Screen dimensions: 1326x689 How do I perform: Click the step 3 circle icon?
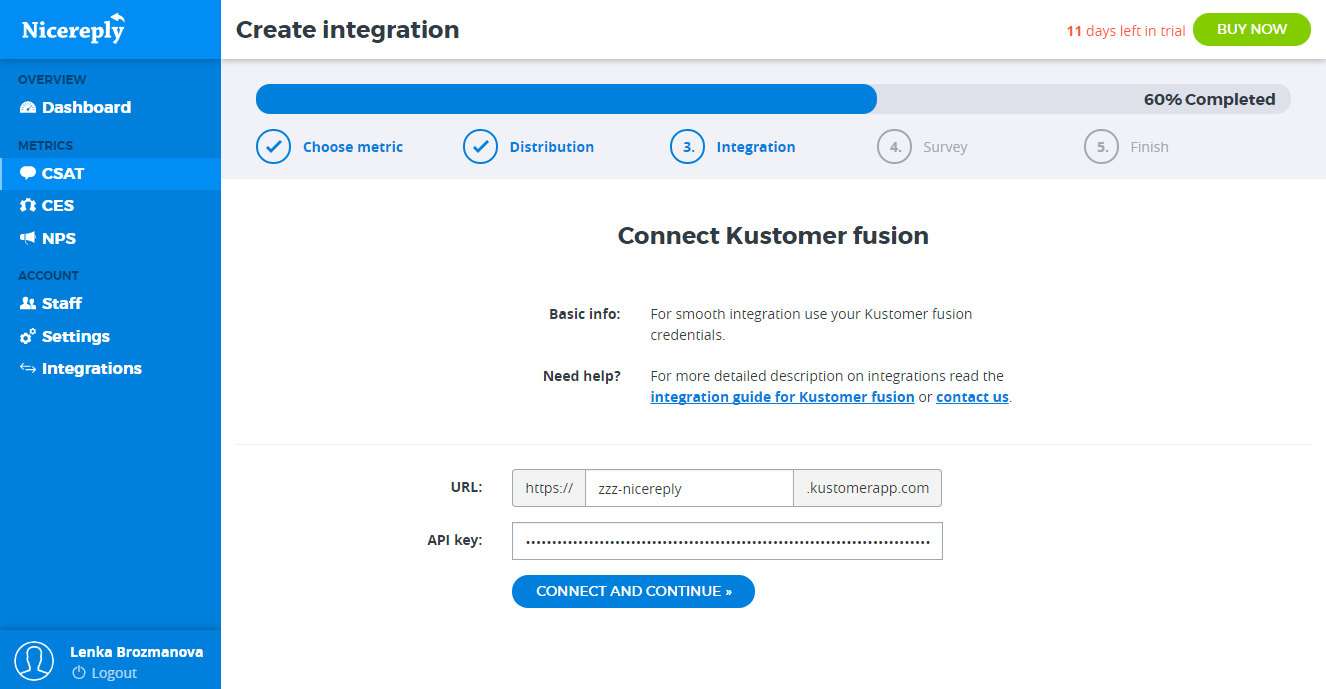click(x=687, y=146)
